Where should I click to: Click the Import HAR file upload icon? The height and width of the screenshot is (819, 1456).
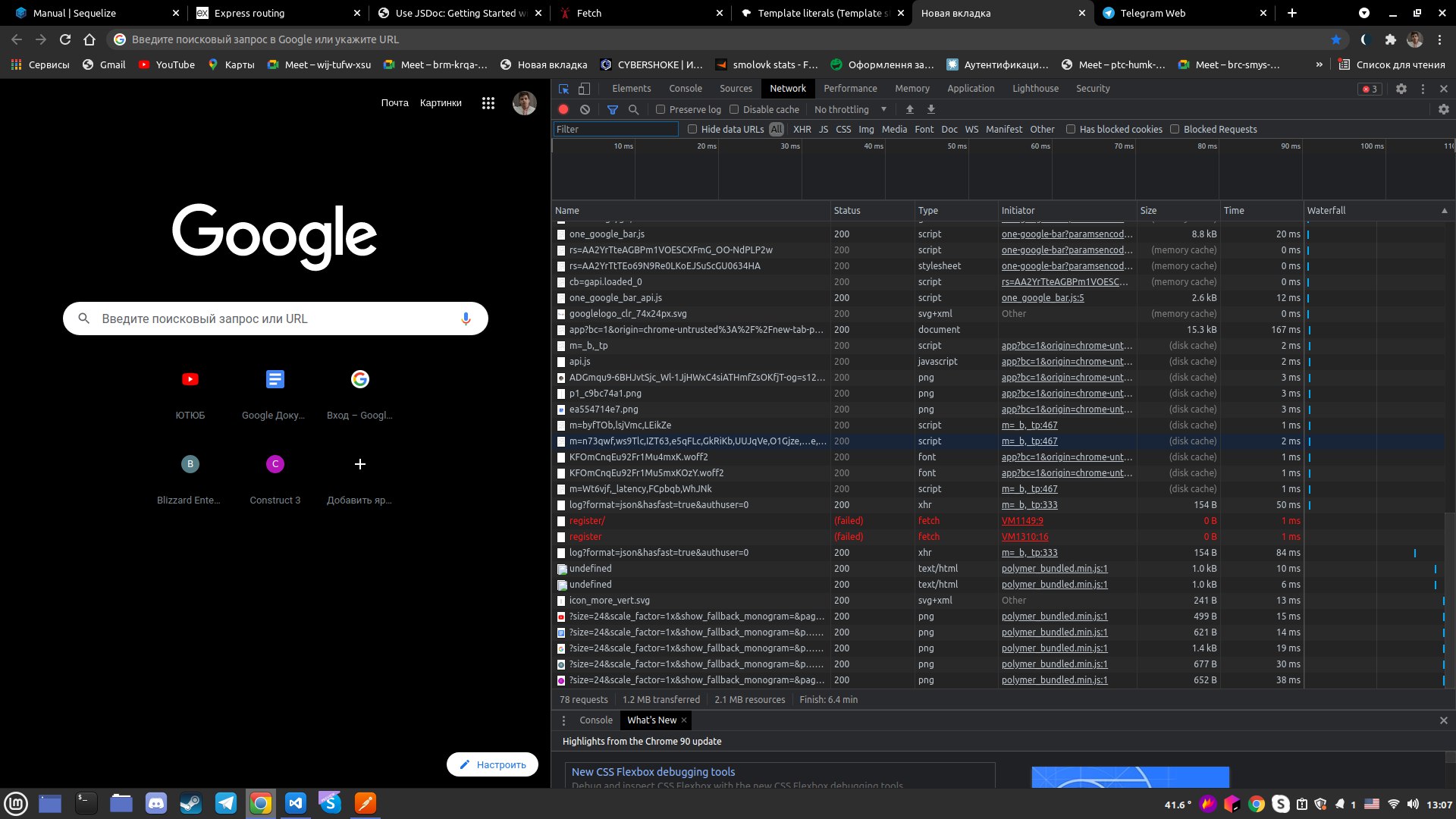(910, 109)
